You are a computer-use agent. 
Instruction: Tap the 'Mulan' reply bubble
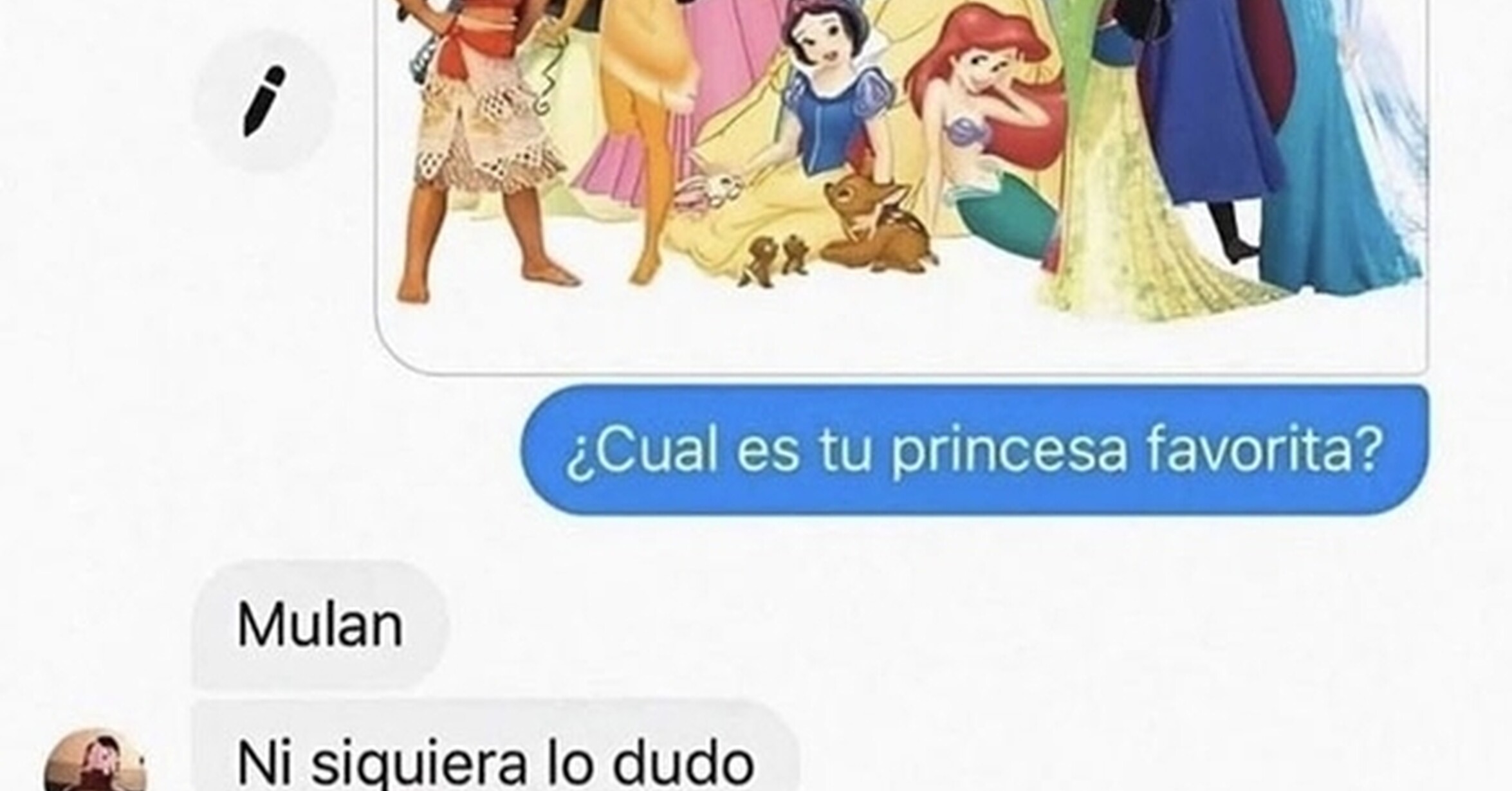pyautogui.click(x=320, y=624)
